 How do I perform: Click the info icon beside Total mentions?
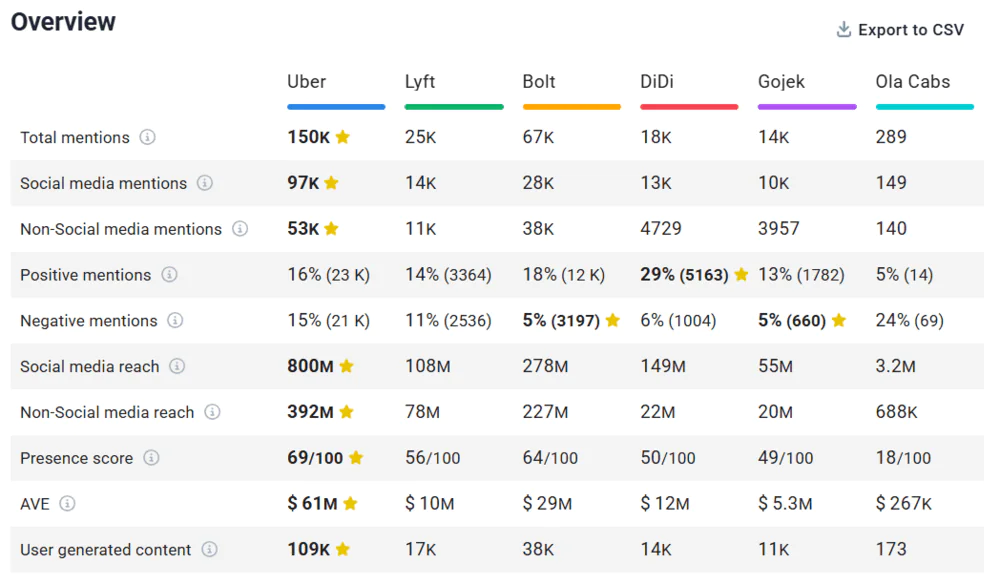[x=147, y=137]
